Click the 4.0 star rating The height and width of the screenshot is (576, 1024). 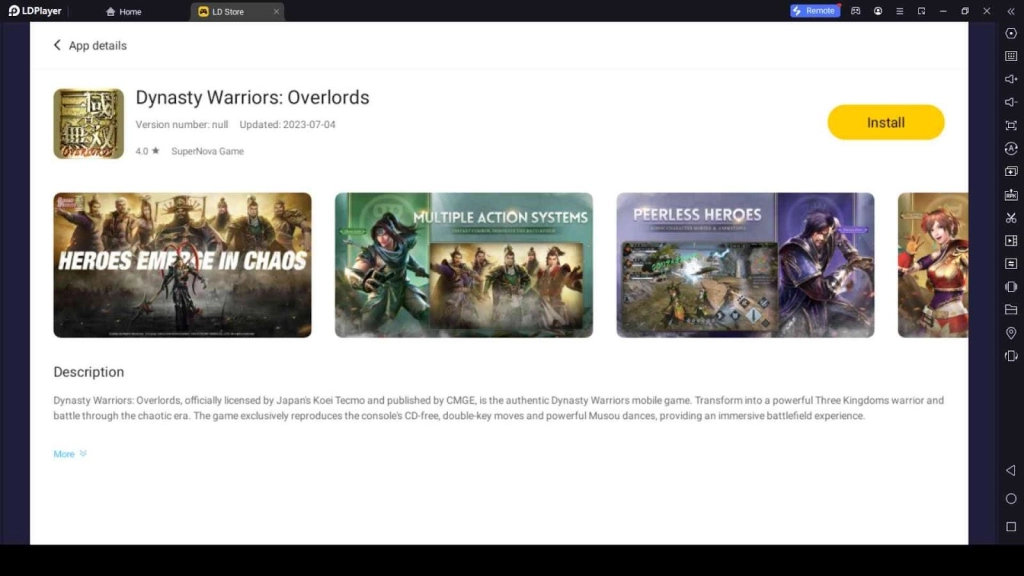148,151
